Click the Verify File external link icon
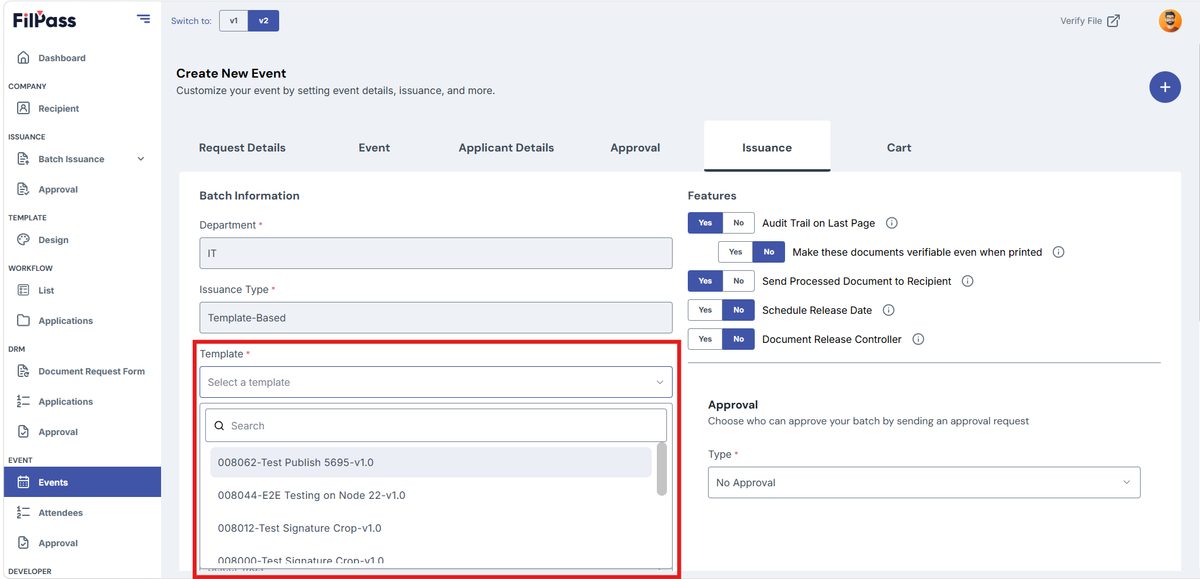 point(1113,20)
